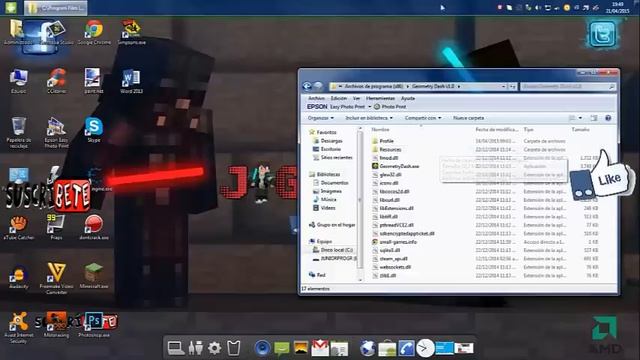Open the Easy Photo Print dropdown arrow

coord(369,107)
